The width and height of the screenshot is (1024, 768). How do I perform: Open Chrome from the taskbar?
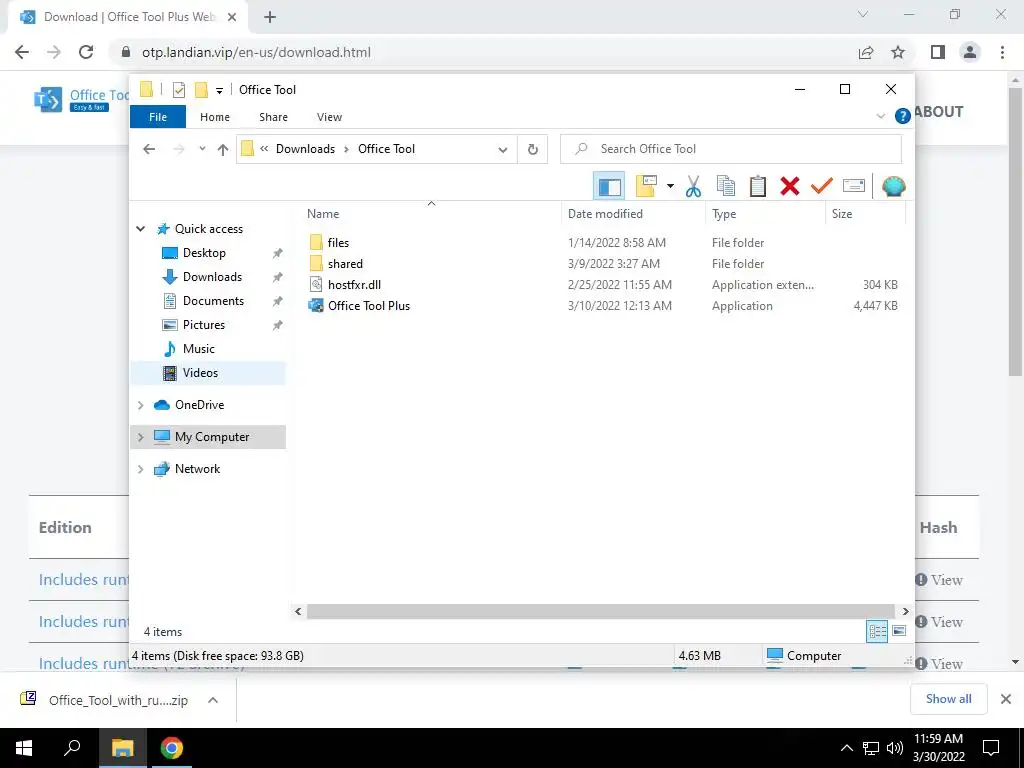pyautogui.click(x=172, y=748)
